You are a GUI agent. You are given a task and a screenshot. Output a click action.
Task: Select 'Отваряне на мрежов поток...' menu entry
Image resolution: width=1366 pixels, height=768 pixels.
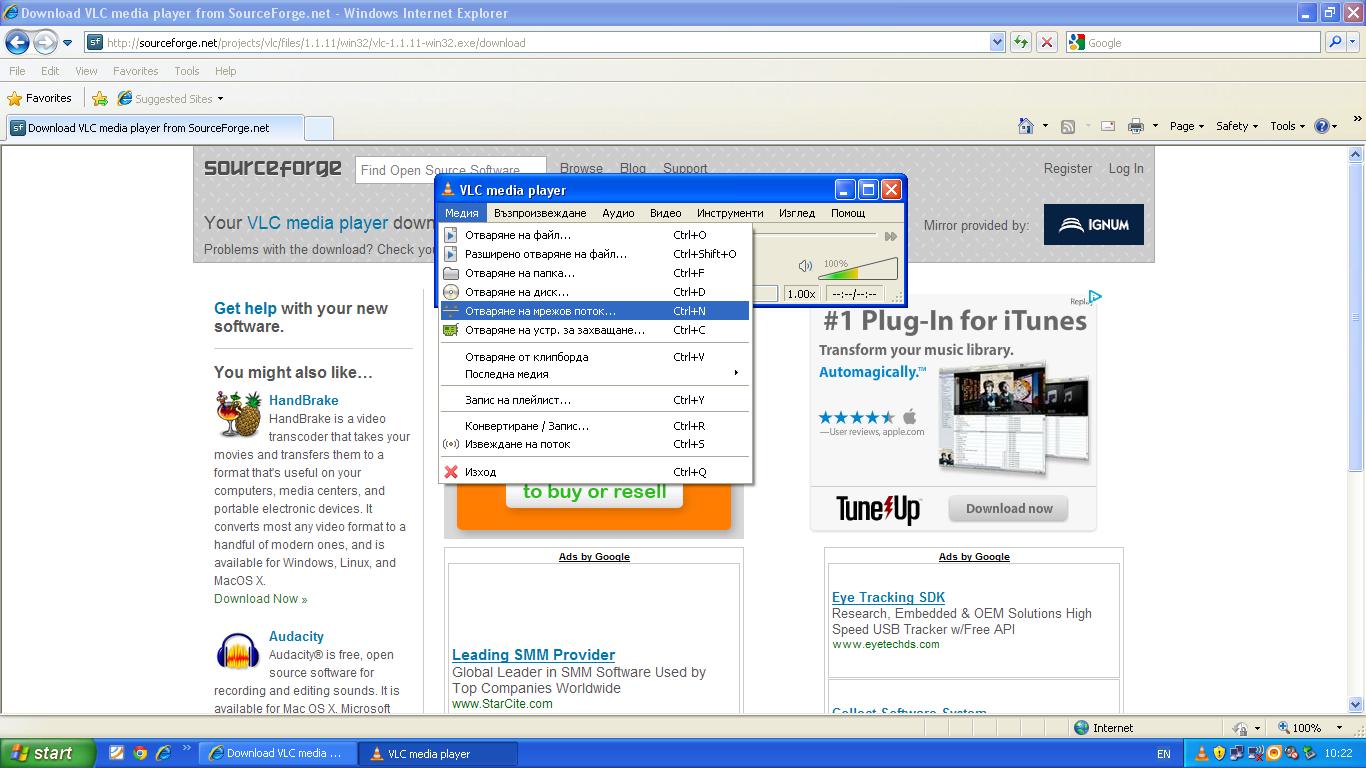(x=595, y=311)
